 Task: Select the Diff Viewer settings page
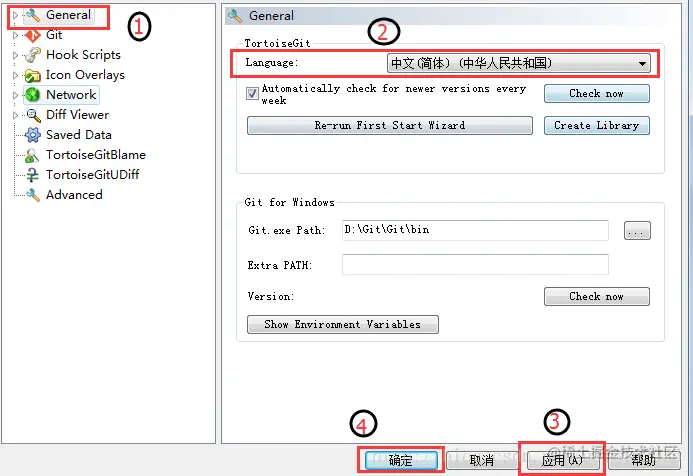tap(77, 115)
